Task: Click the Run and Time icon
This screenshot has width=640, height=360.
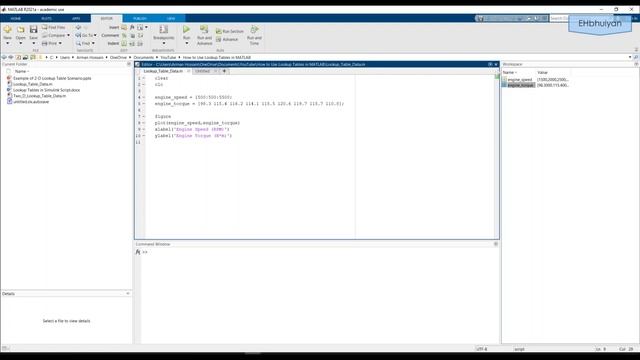Action: (254, 29)
